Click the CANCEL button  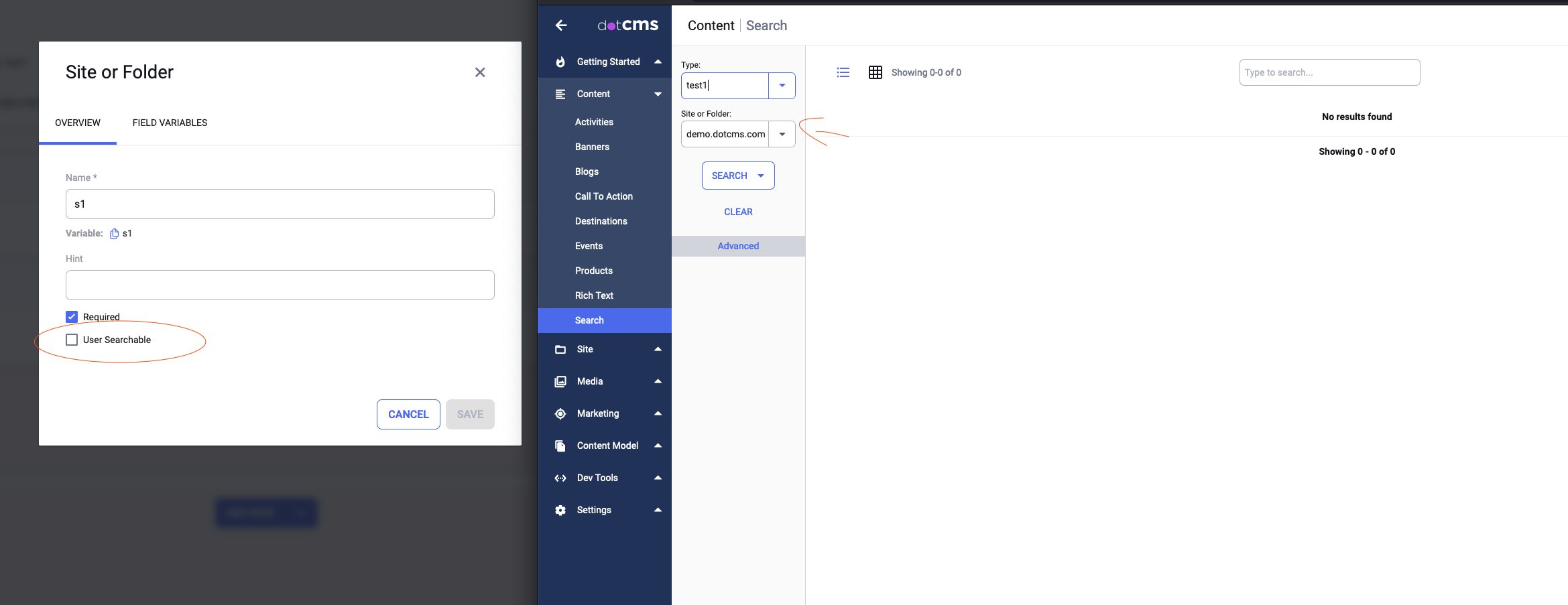[408, 414]
